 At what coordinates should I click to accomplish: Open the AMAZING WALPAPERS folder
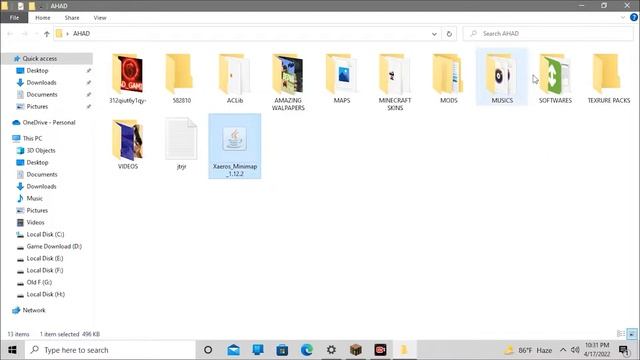(288, 82)
